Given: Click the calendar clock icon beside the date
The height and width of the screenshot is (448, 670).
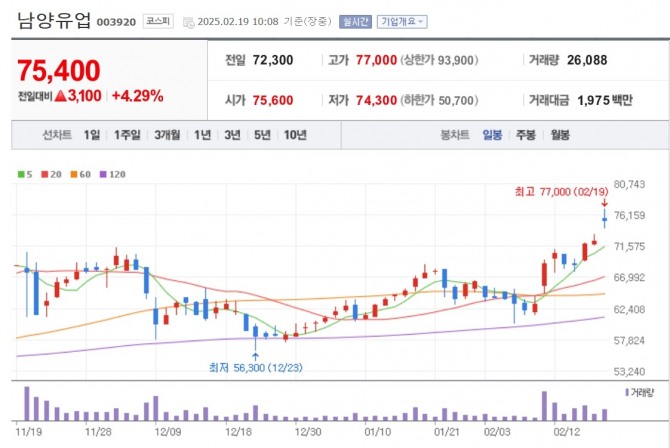Looking at the screenshot, I should pos(188,22).
